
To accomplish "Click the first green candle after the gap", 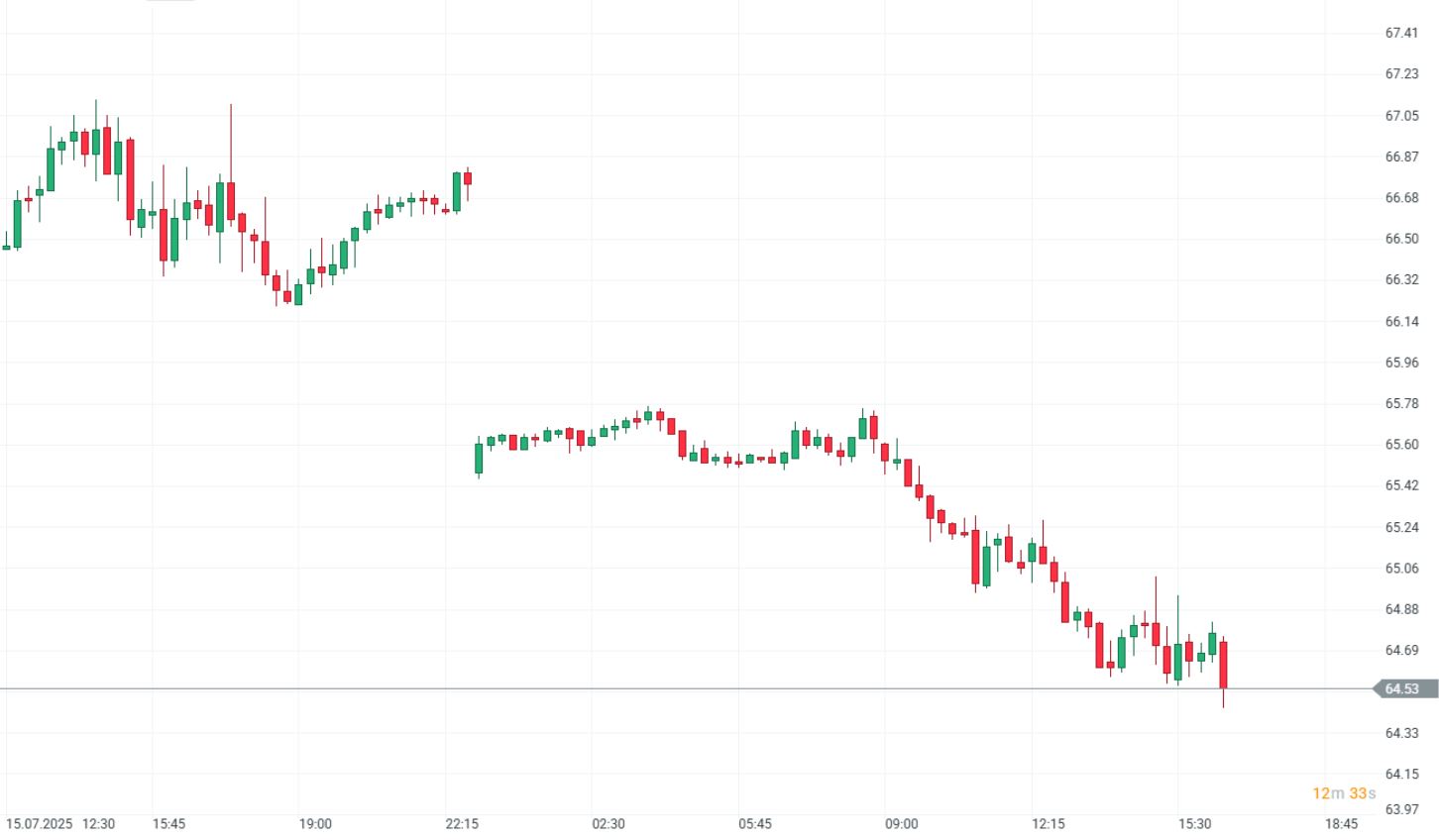I will (x=479, y=459).
